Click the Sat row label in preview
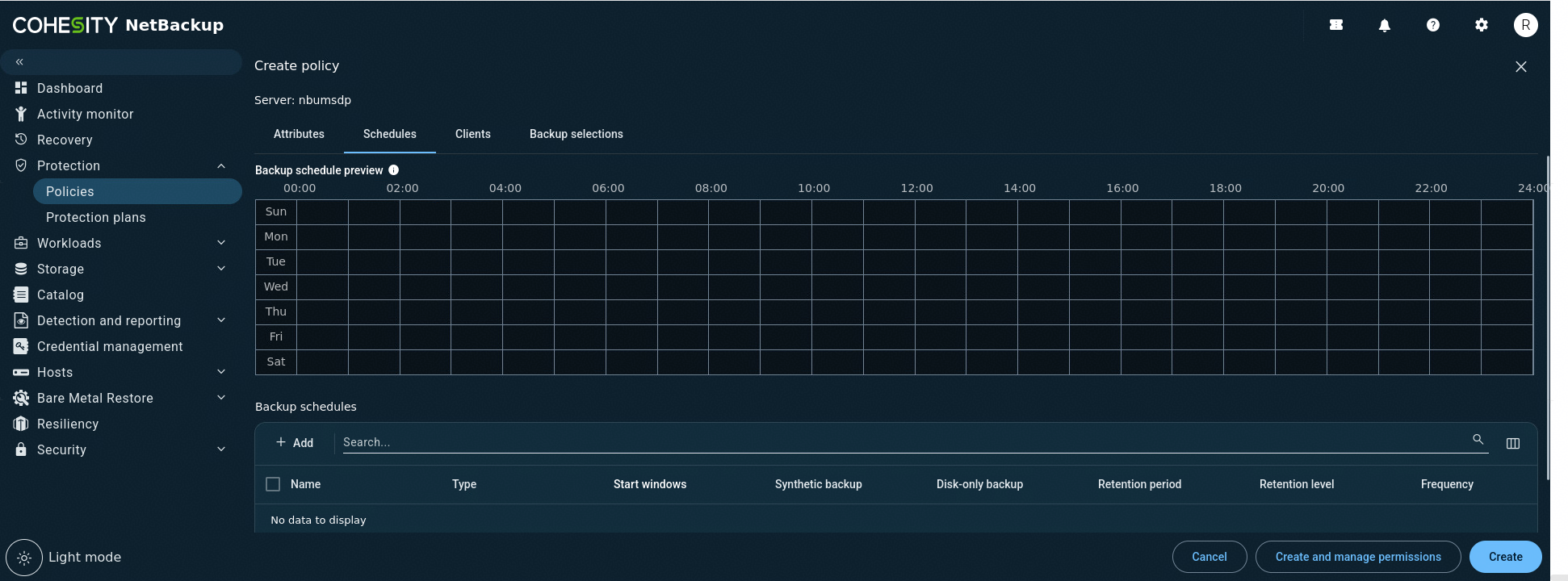This screenshot has width=1568, height=581. [x=276, y=362]
